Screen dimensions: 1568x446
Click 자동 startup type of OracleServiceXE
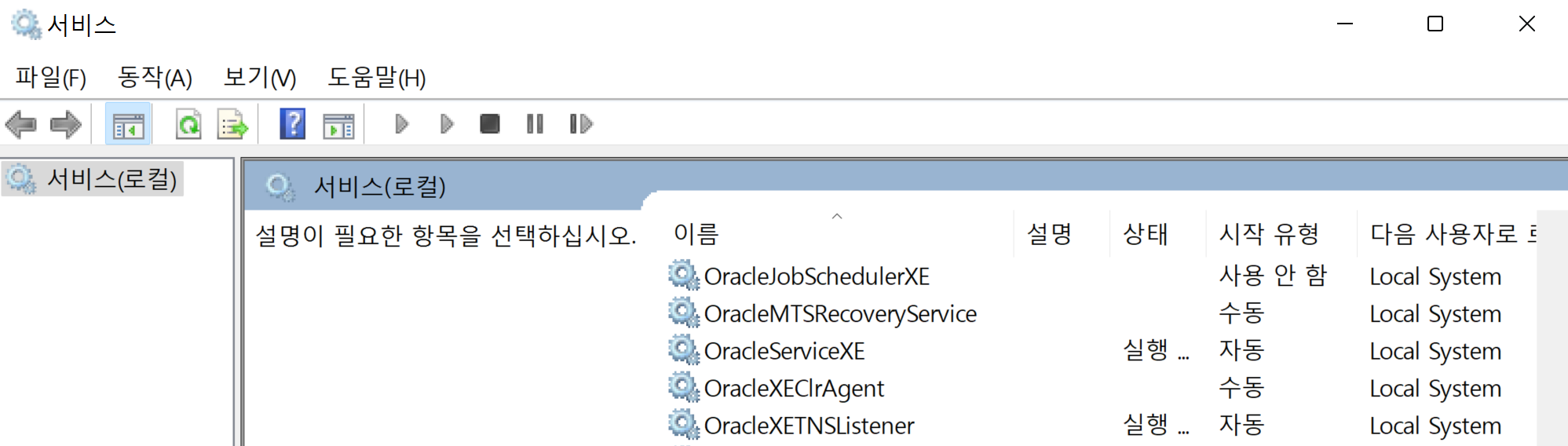1241,350
